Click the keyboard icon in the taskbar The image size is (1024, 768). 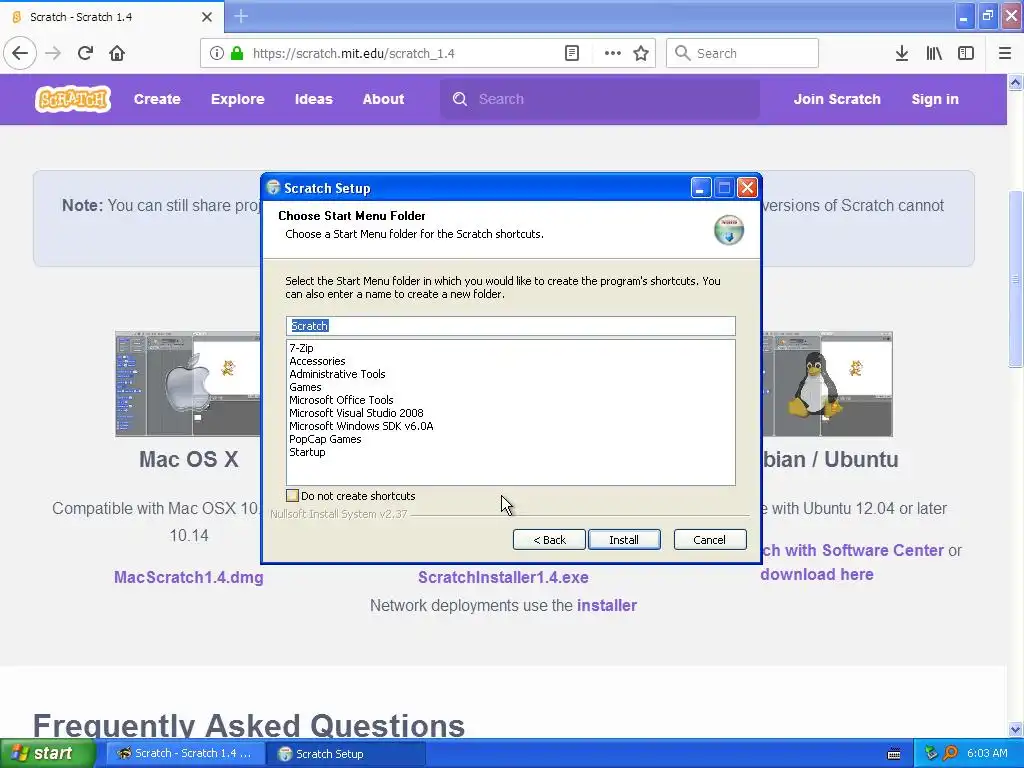[894, 754]
